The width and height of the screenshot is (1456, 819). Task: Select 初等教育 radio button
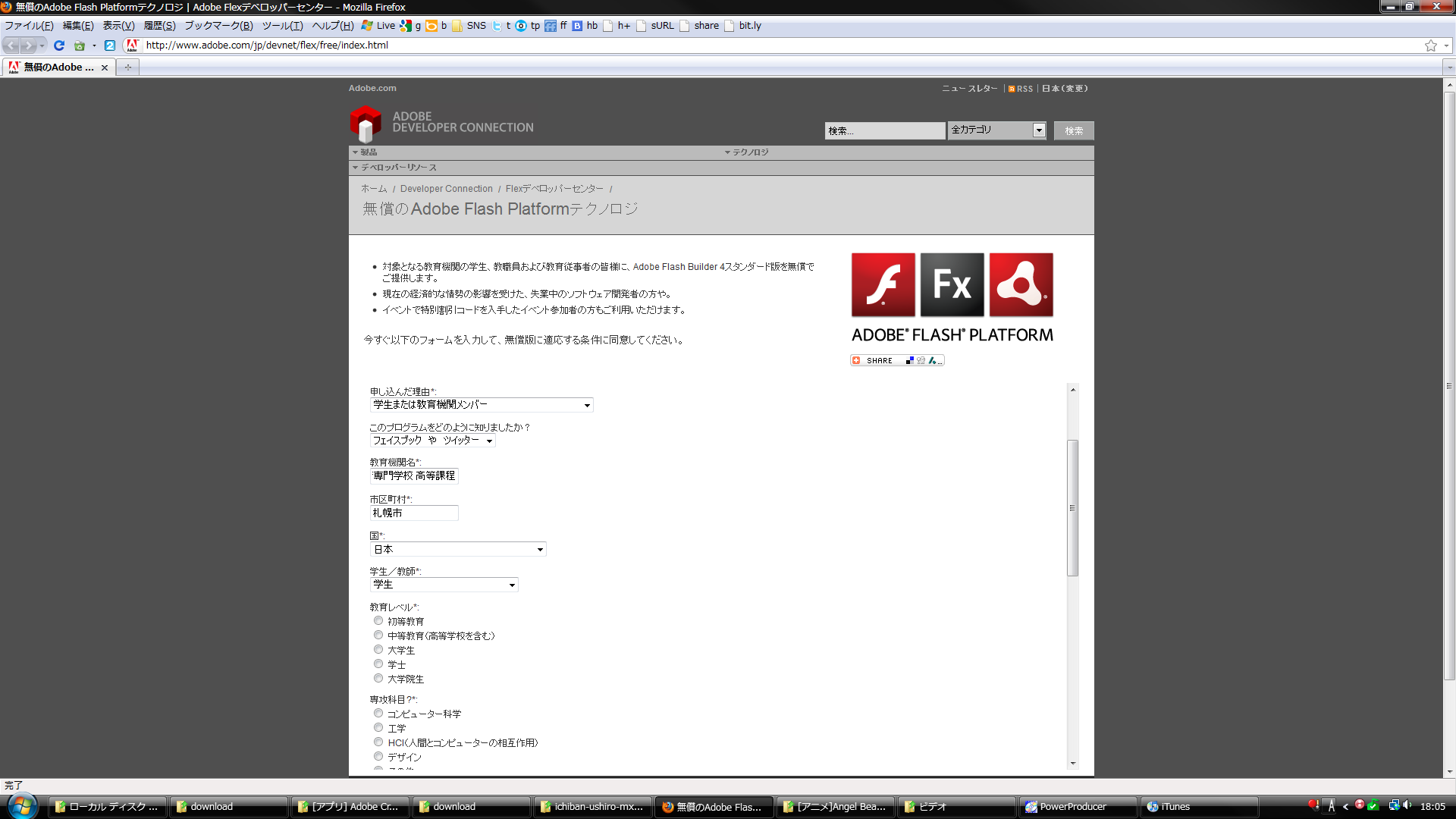378,621
